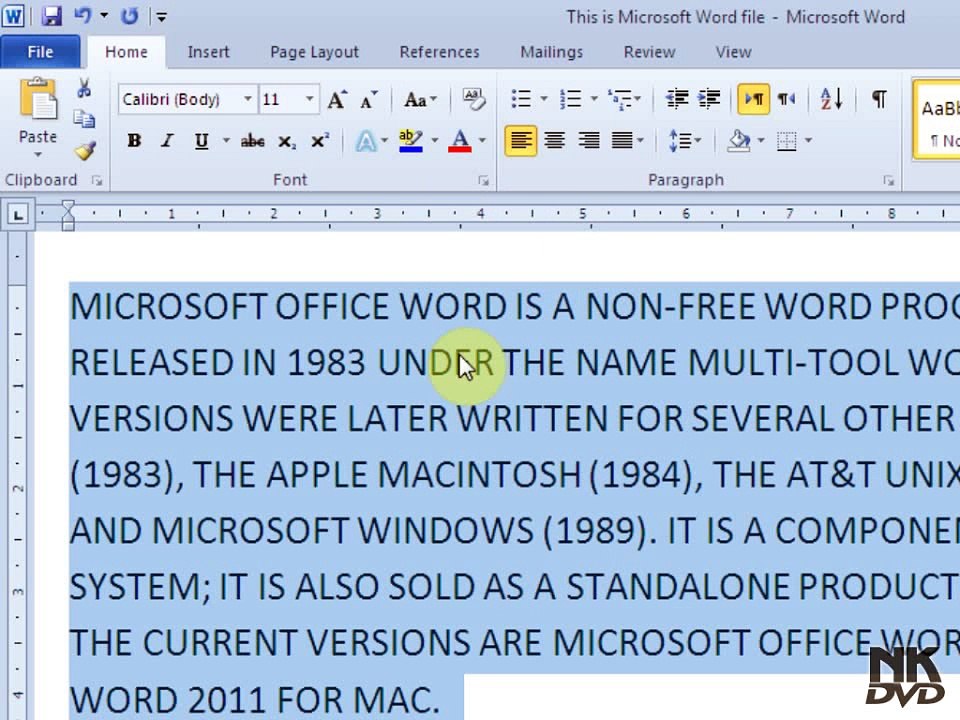
Task: Toggle Italic formatting
Action: pos(167,141)
